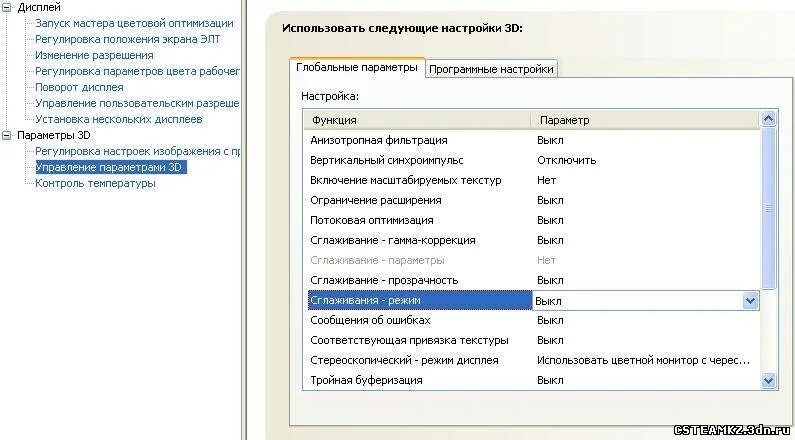Click the Функция column header

417,120
